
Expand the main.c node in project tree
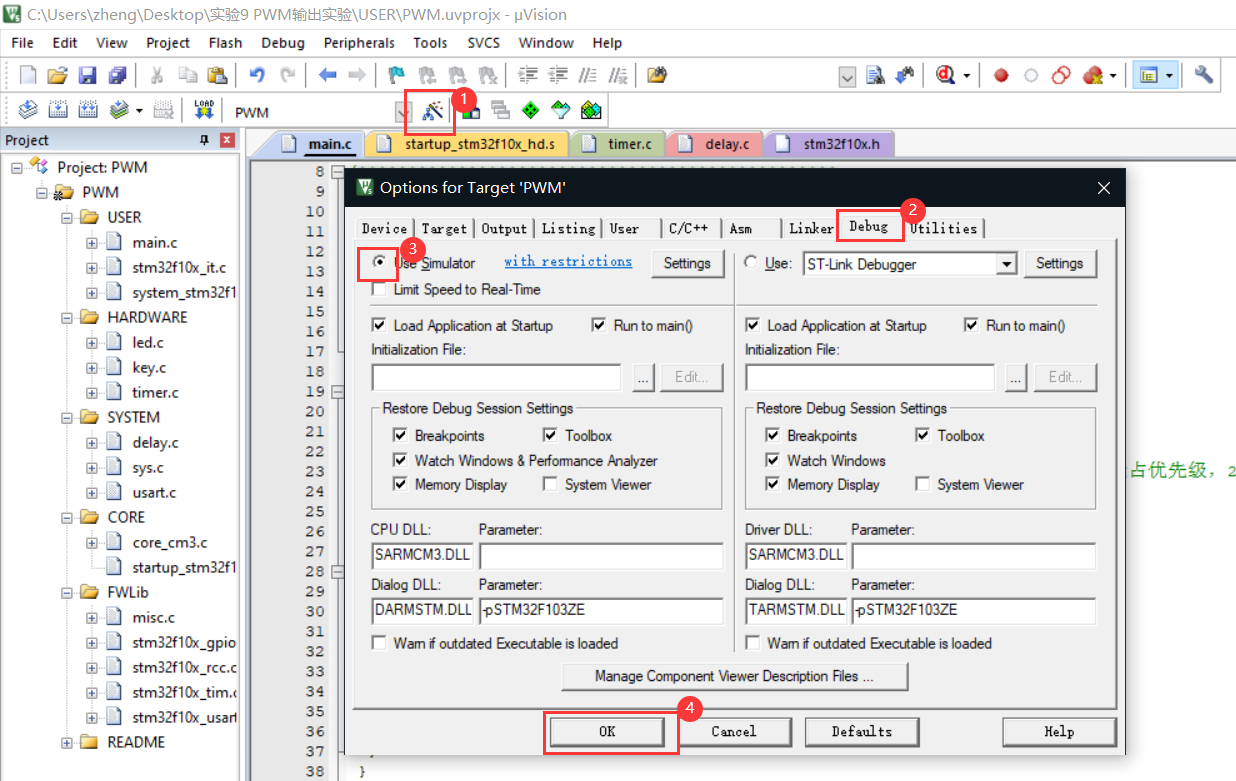click(x=91, y=242)
